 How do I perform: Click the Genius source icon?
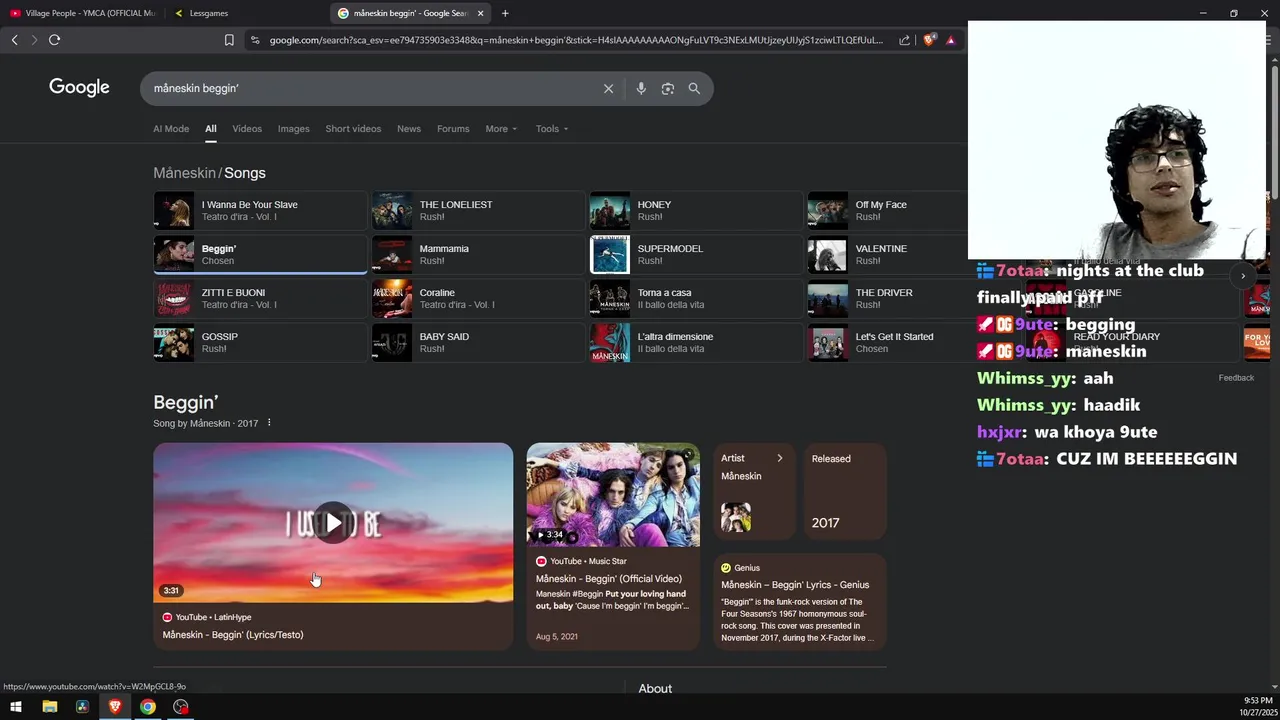point(726,568)
